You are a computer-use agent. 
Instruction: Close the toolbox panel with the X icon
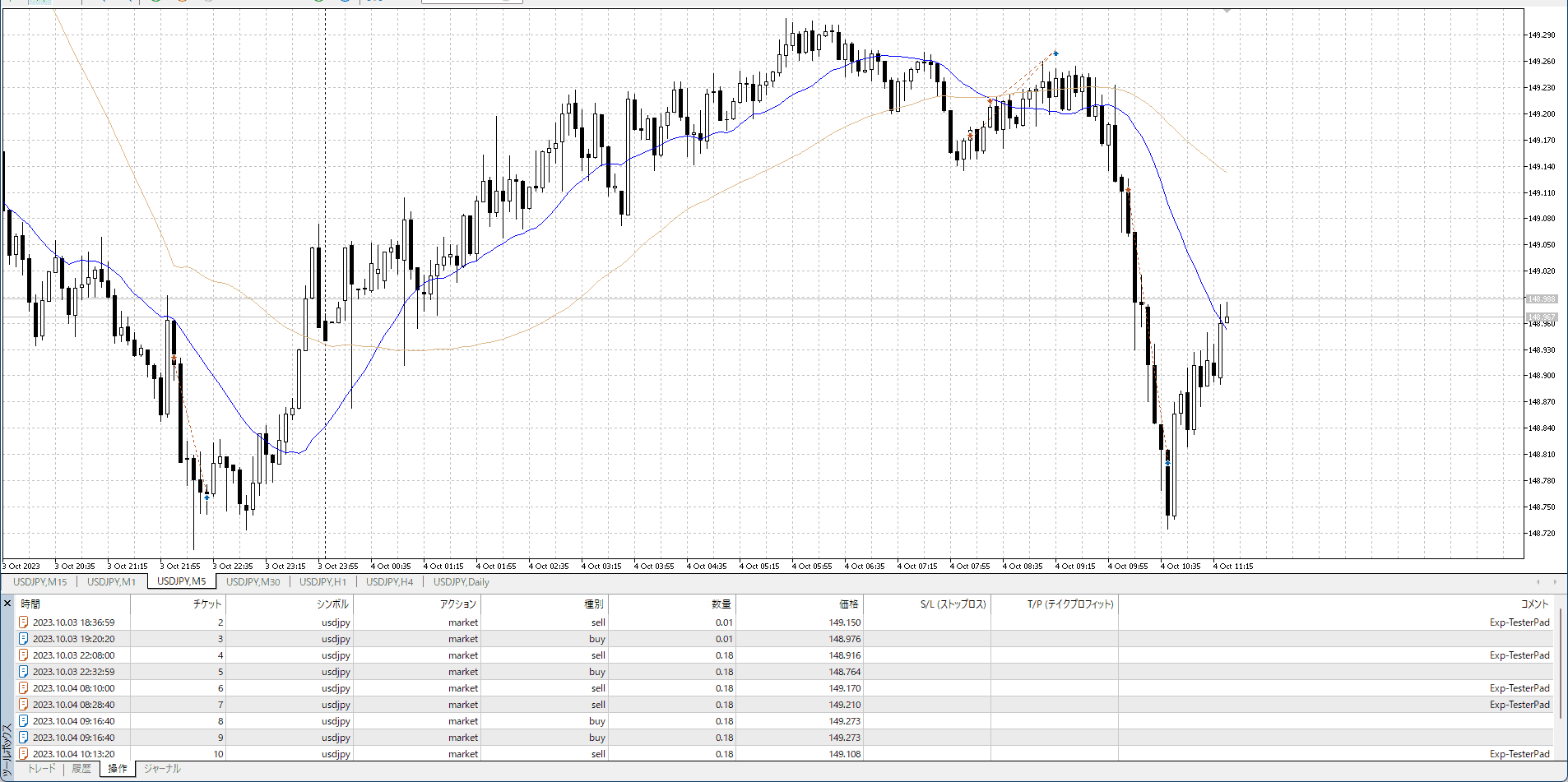point(7,604)
